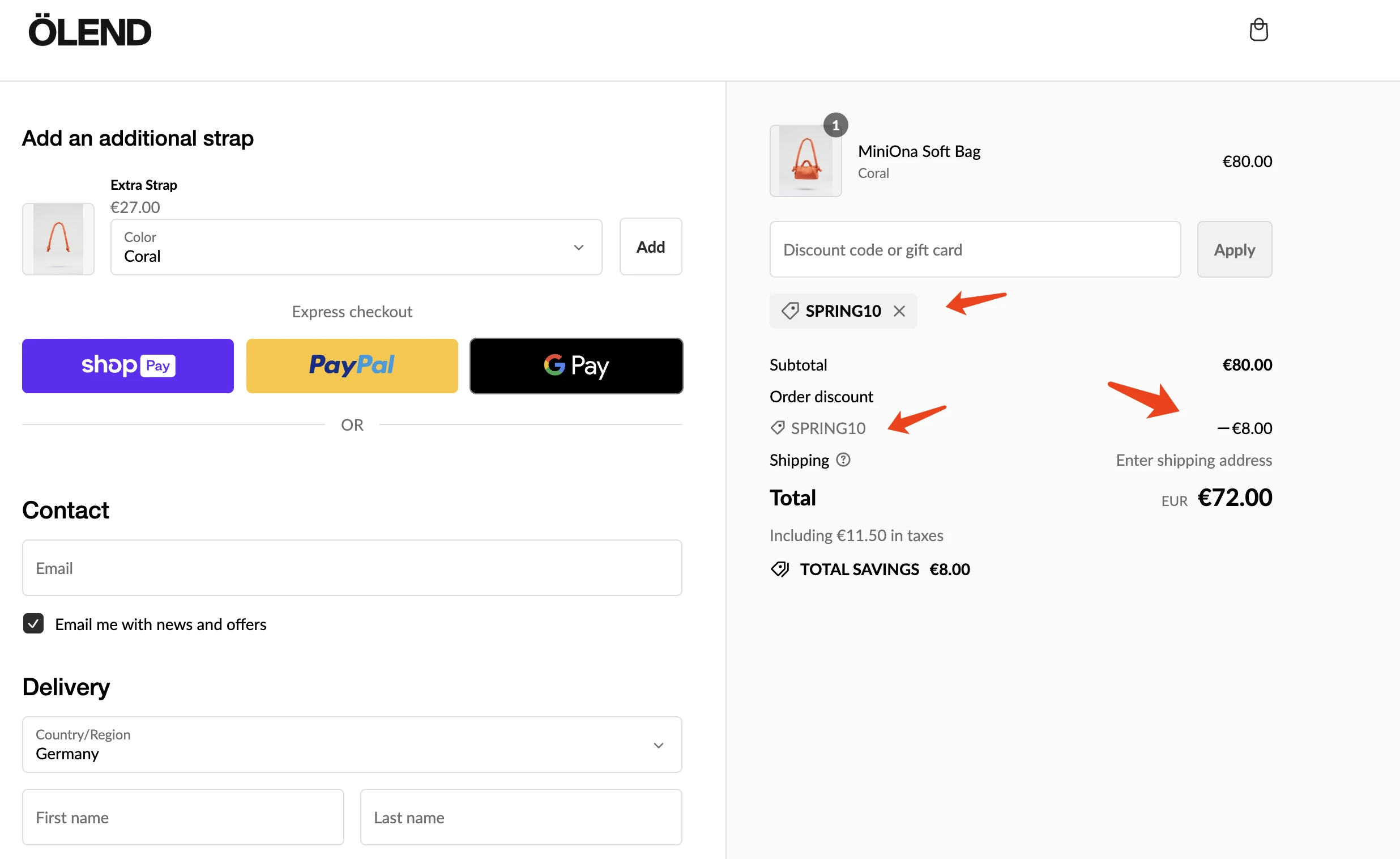
Task: Focus the First name field
Action: pyautogui.click(x=183, y=817)
